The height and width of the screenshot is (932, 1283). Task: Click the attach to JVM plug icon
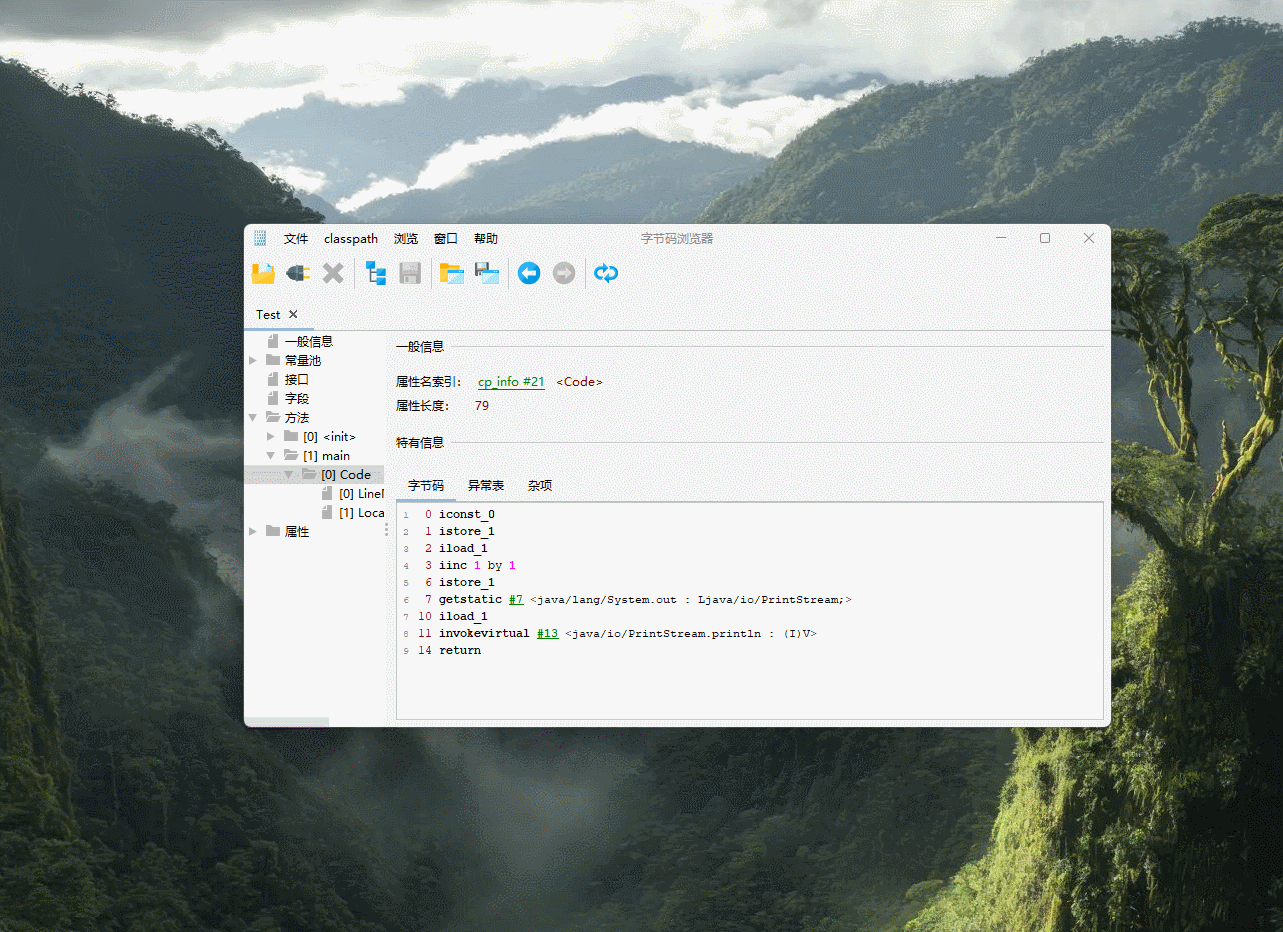pyautogui.click(x=297, y=273)
